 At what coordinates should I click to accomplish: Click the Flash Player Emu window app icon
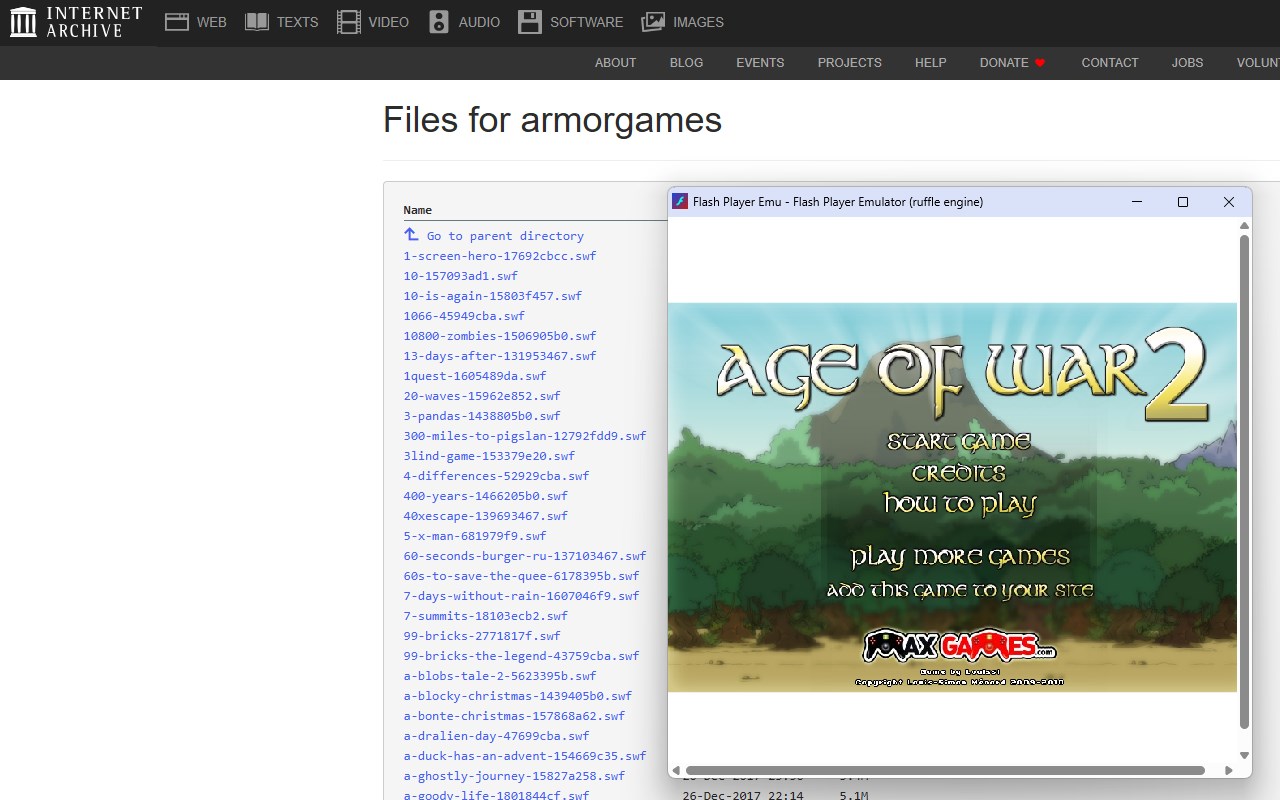tap(680, 202)
